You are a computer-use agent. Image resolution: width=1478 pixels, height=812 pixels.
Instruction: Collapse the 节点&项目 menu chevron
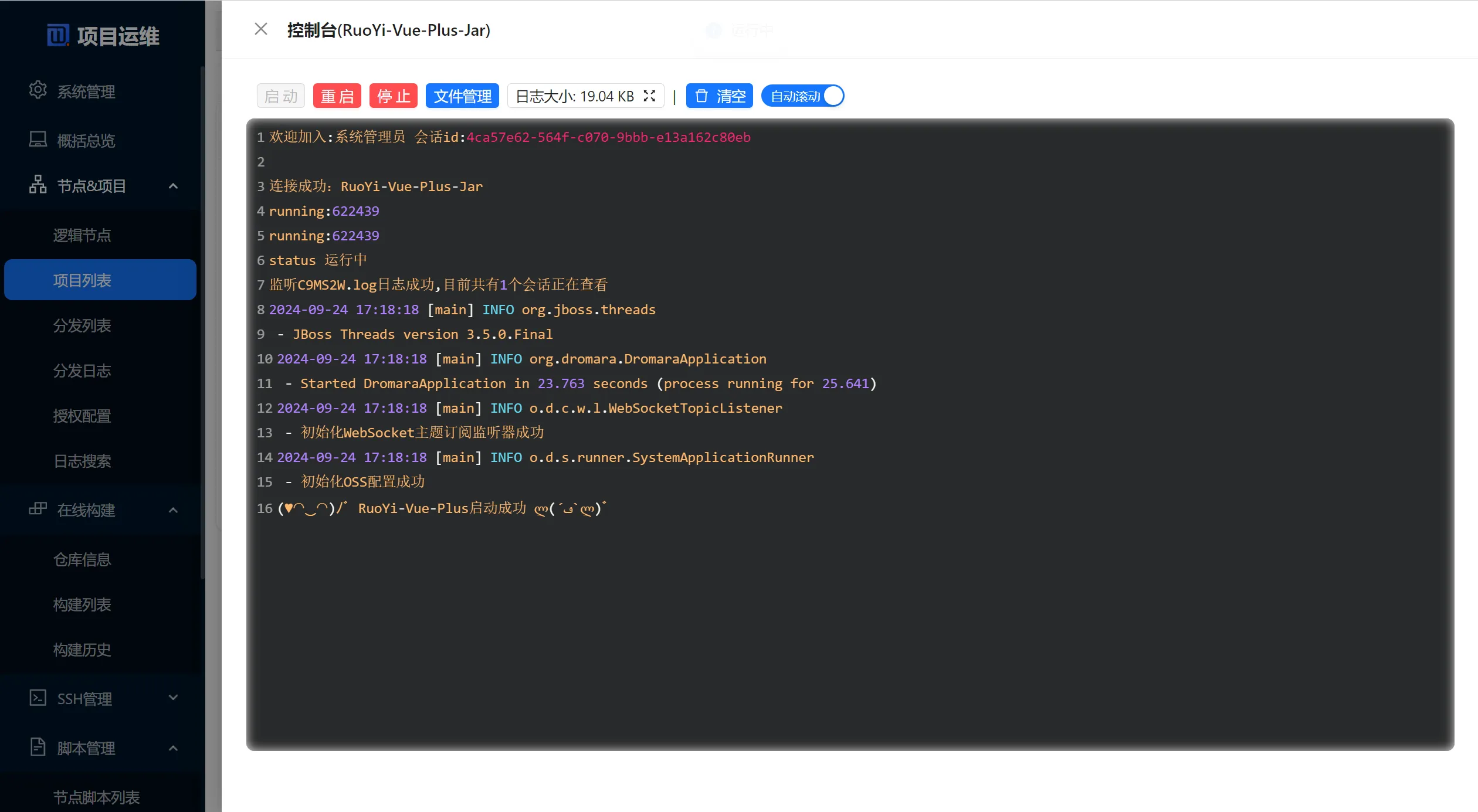pos(173,186)
